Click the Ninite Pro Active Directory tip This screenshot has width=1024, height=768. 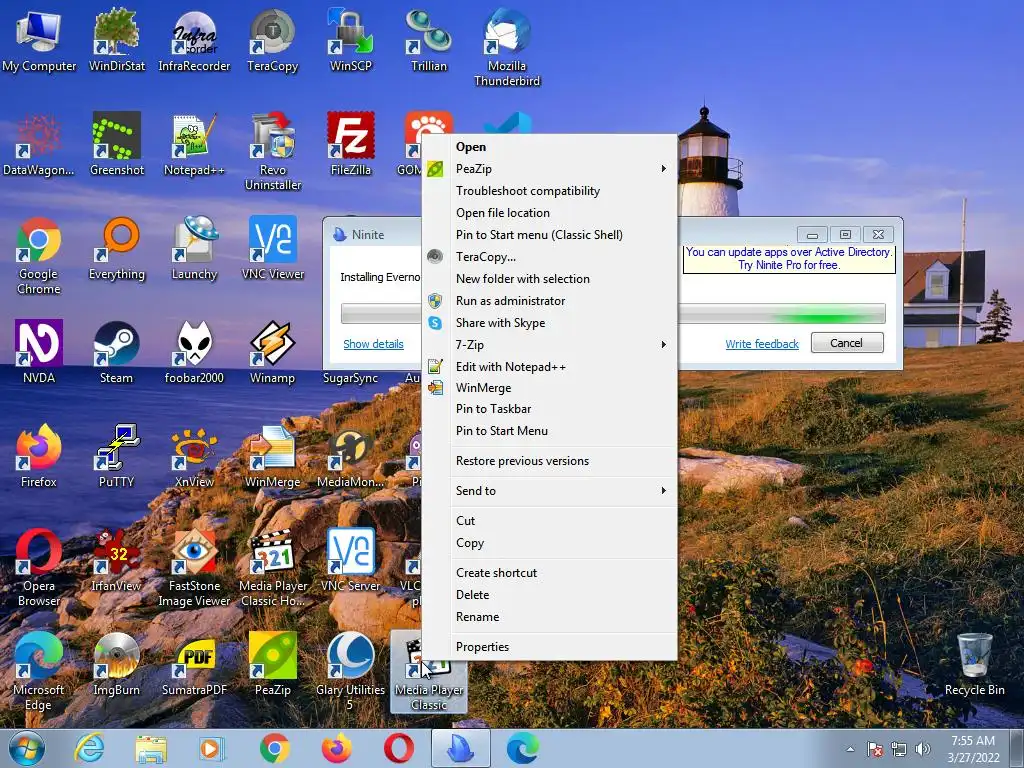click(789, 259)
